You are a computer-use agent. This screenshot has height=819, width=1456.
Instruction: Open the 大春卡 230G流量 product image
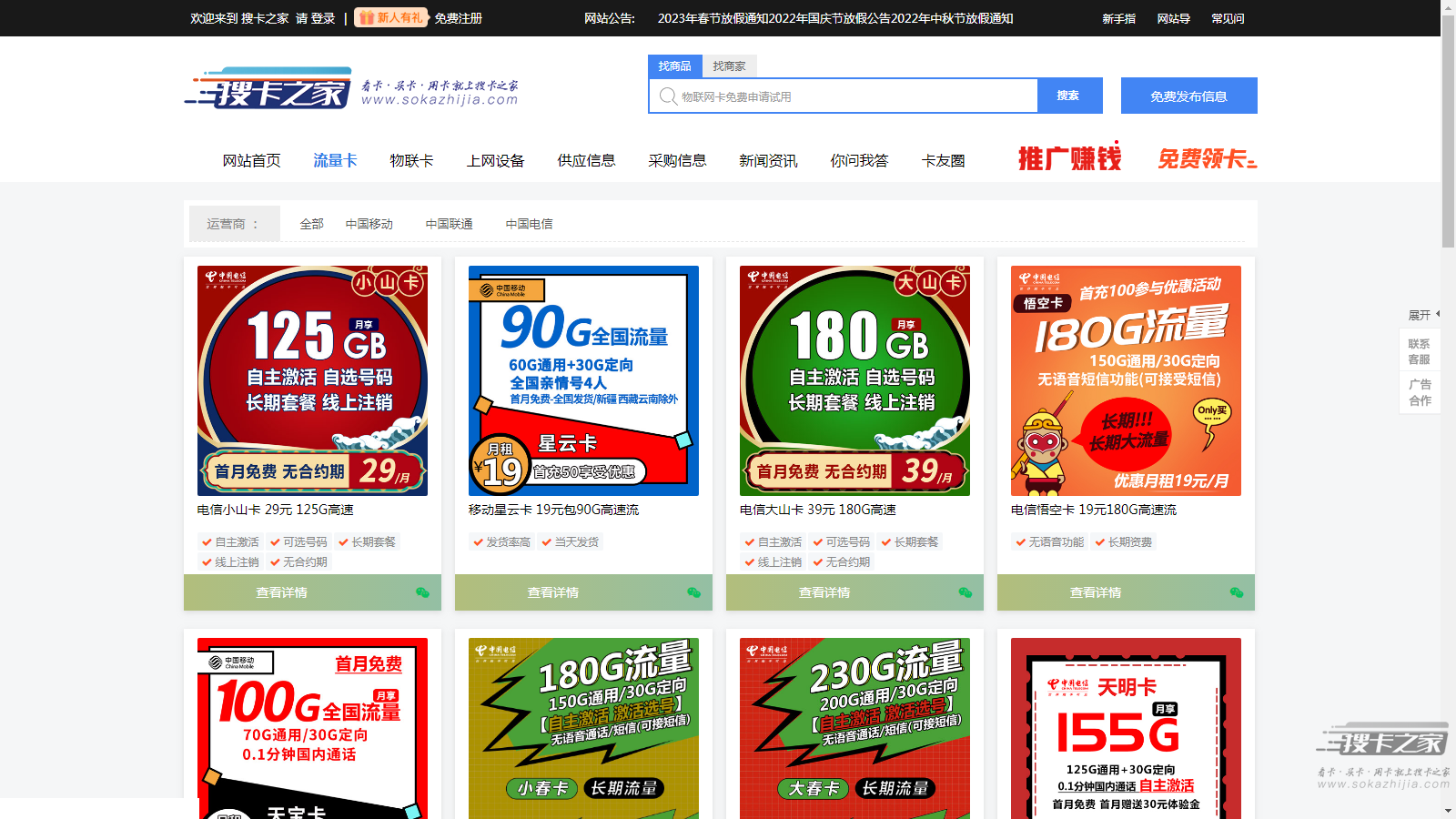854,728
